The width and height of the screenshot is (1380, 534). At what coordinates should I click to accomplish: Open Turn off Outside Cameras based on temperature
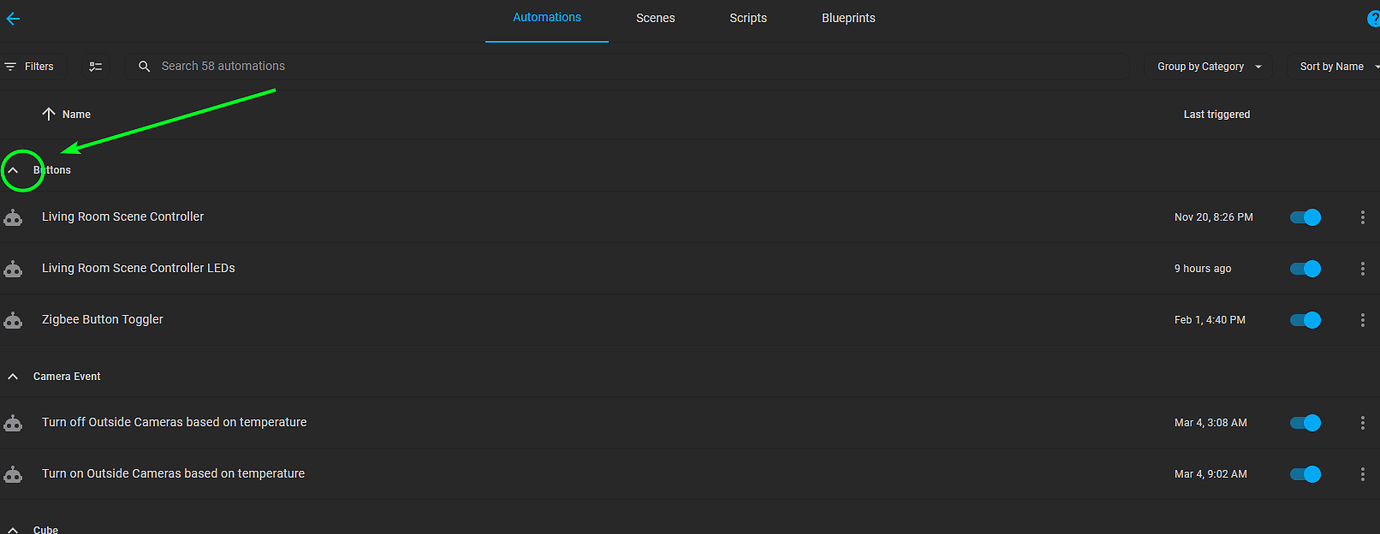tap(174, 423)
